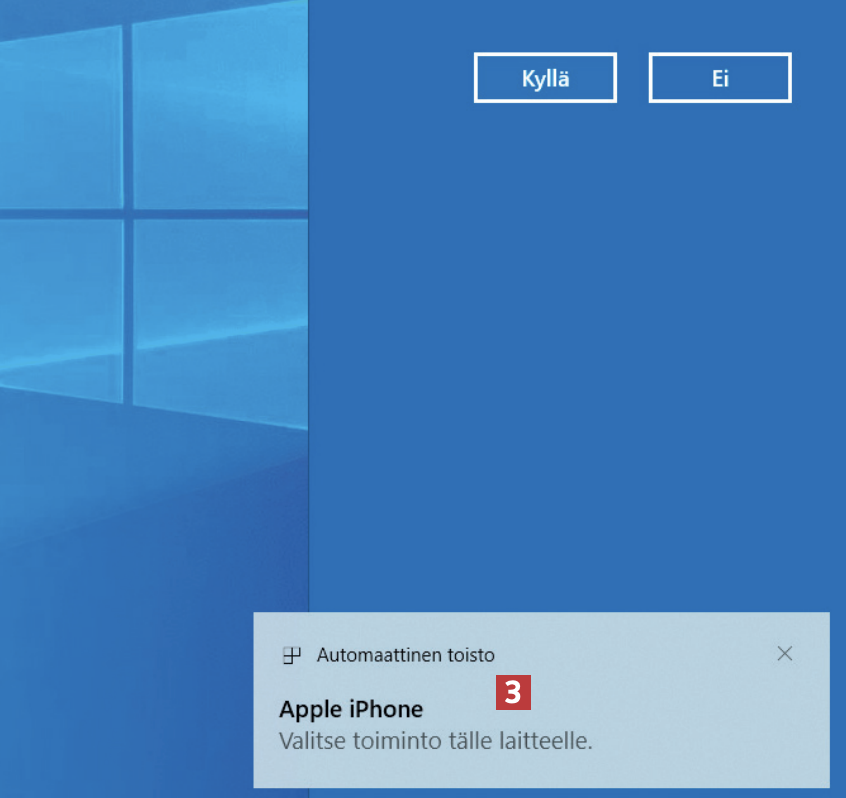Viewport: 846px width, 798px height.
Task: Click the AutoPlay icon in notification header
Action: pyautogui.click(x=292, y=656)
